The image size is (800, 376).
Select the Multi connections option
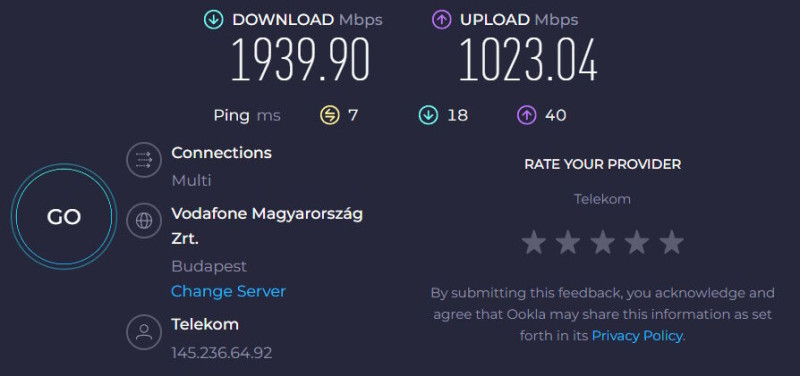[191, 181]
